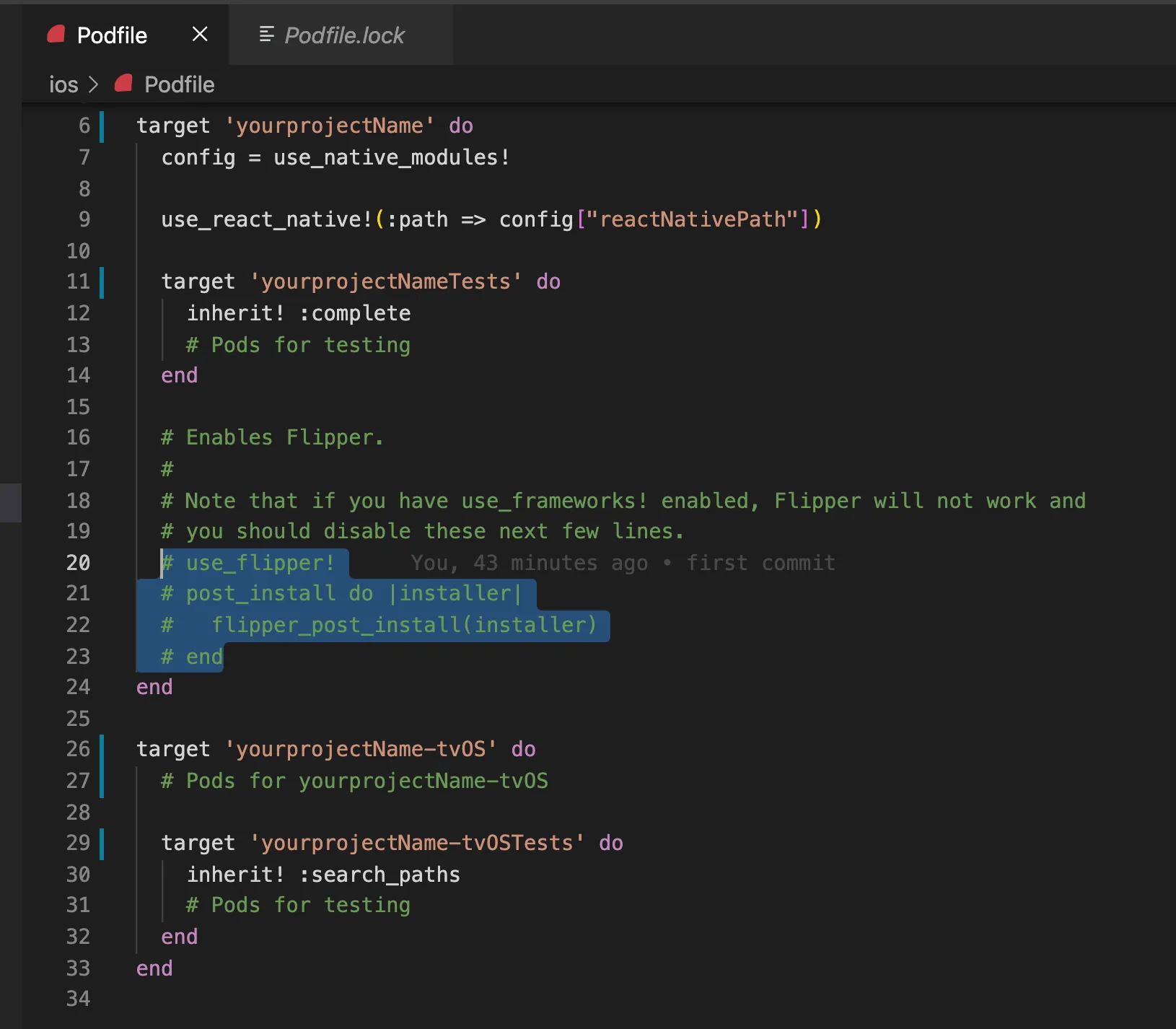Click the 'use_native_modules!' code text
The width and height of the screenshot is (1176, 1029).
(x=392, y=157)
